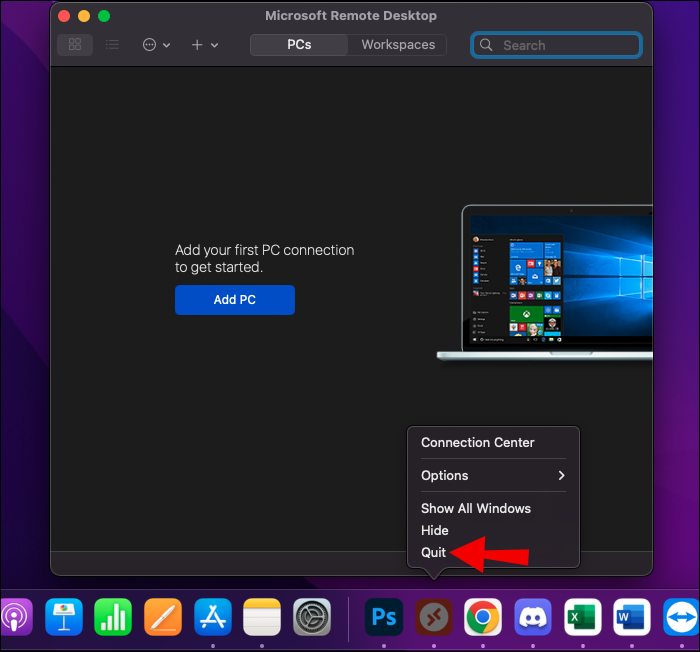Click the search magnifier icon
This screenshot has height=652, width=700.
pyautogui.click(x=486, y=45)
